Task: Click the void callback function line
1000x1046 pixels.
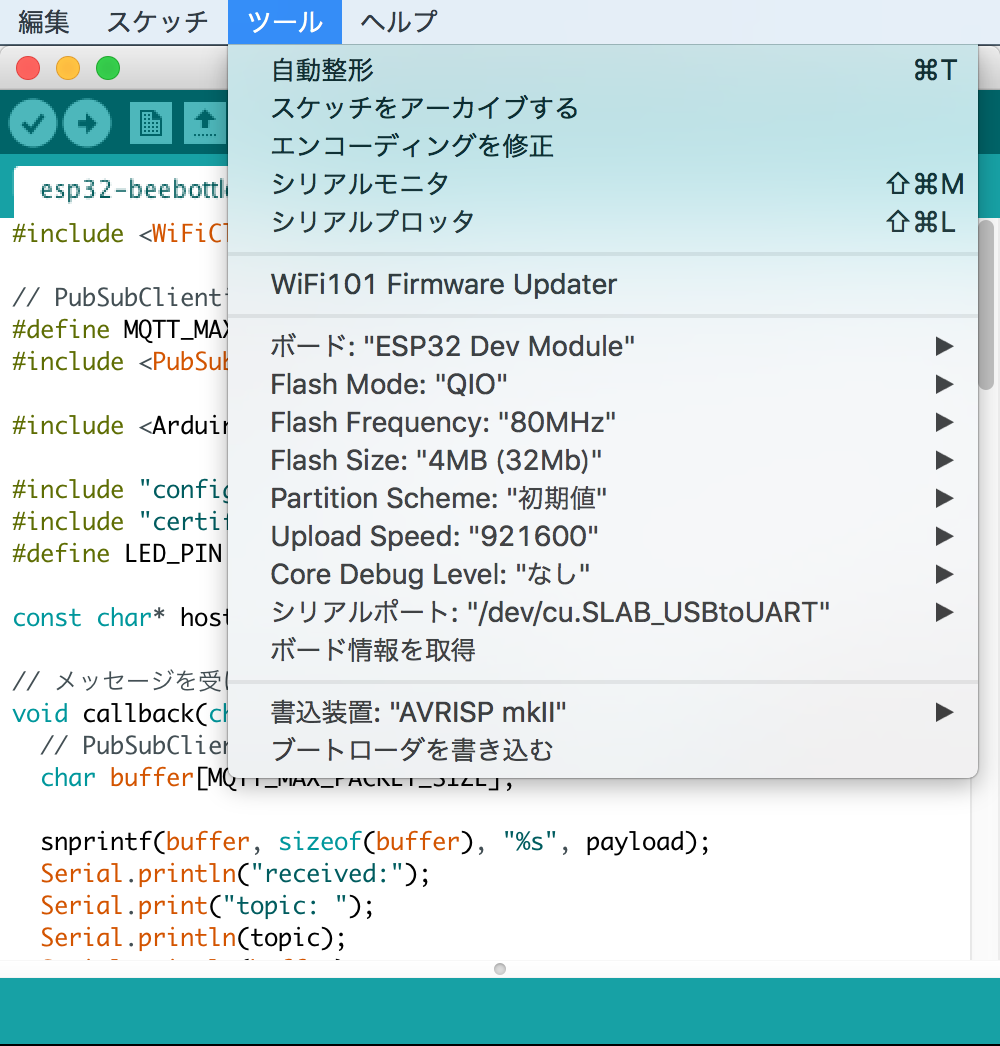Action: [121, 714]
